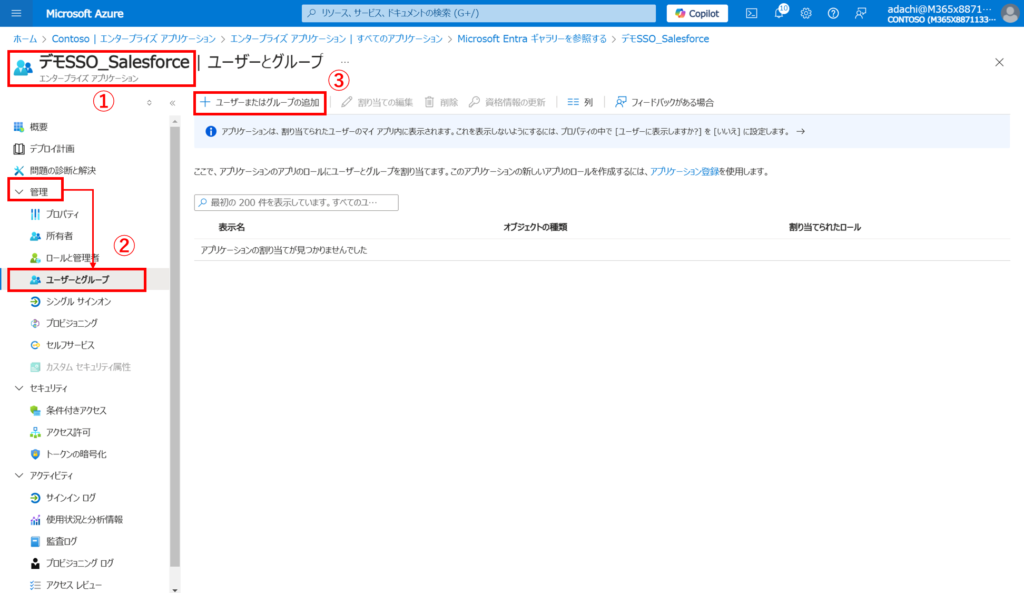
Task: Click the arrow in the info banner
Action: tap(801, 131)
